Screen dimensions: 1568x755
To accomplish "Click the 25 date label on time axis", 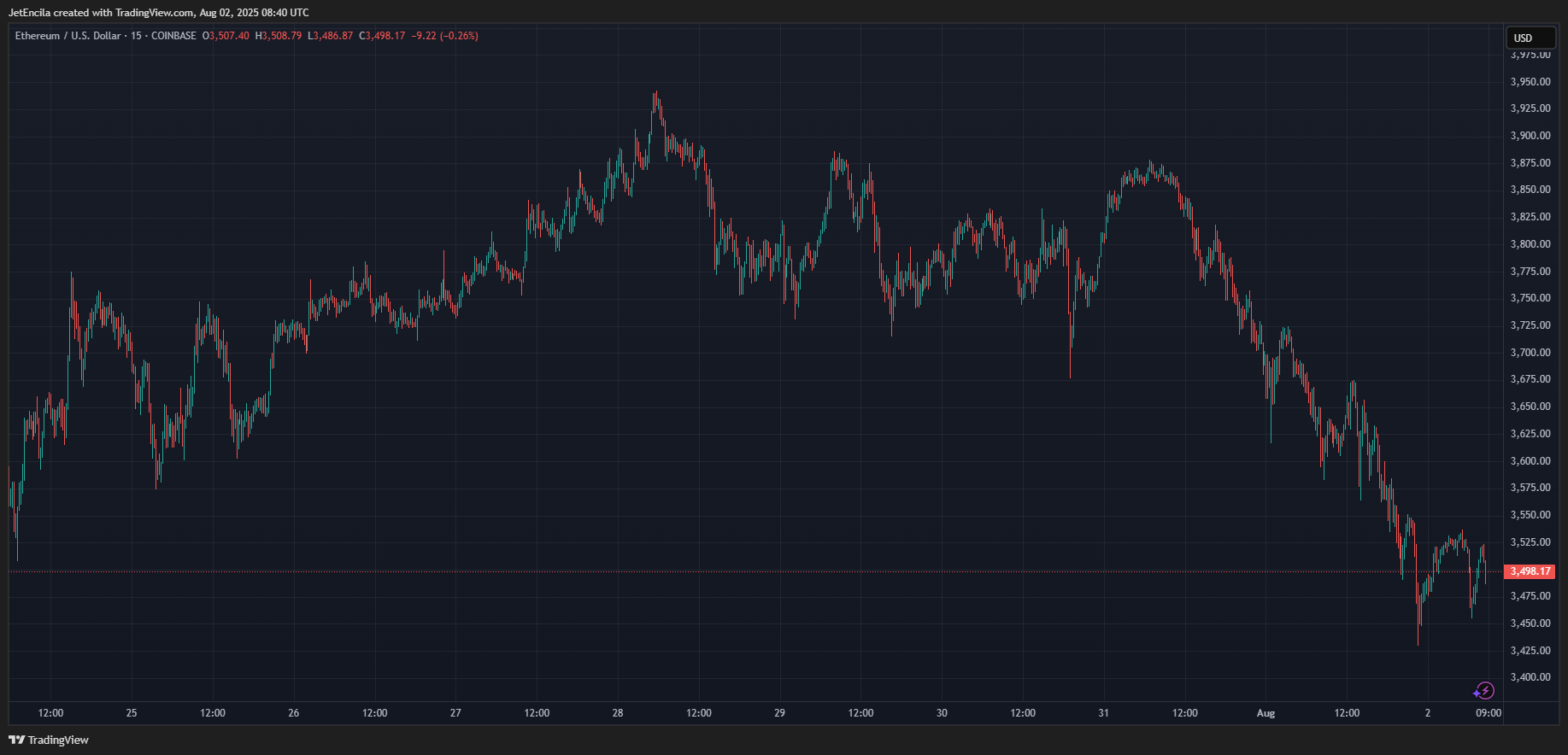I will (132, 713).
